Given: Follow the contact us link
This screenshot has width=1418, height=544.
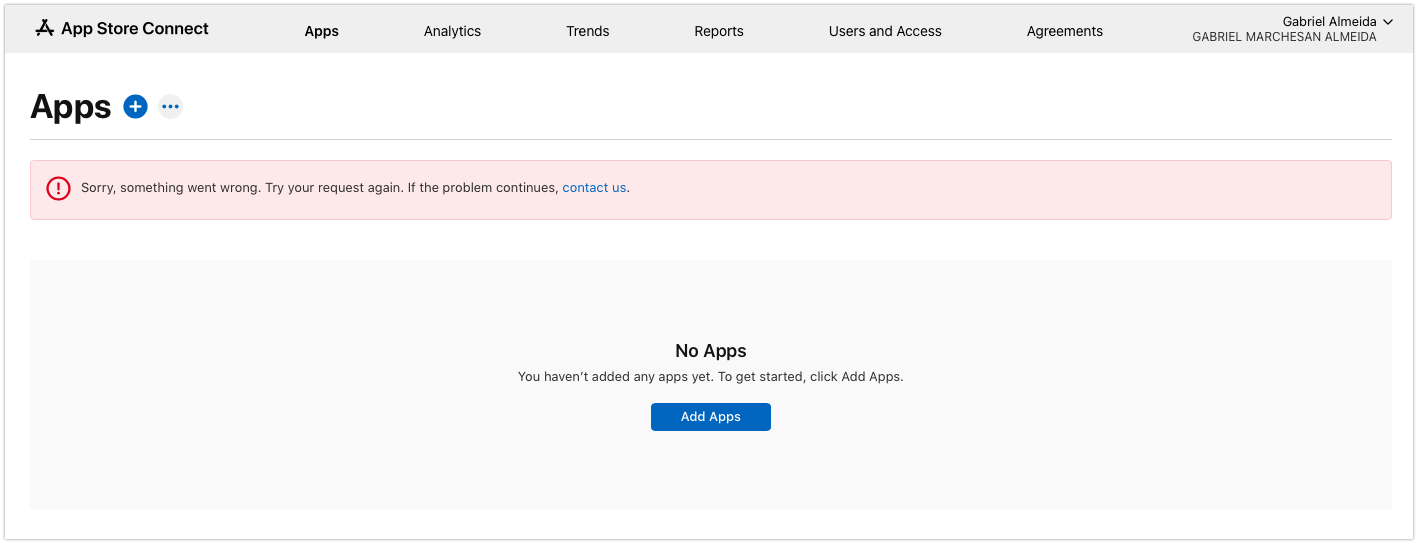Looking at the screenshot, I should coord(594,188).
